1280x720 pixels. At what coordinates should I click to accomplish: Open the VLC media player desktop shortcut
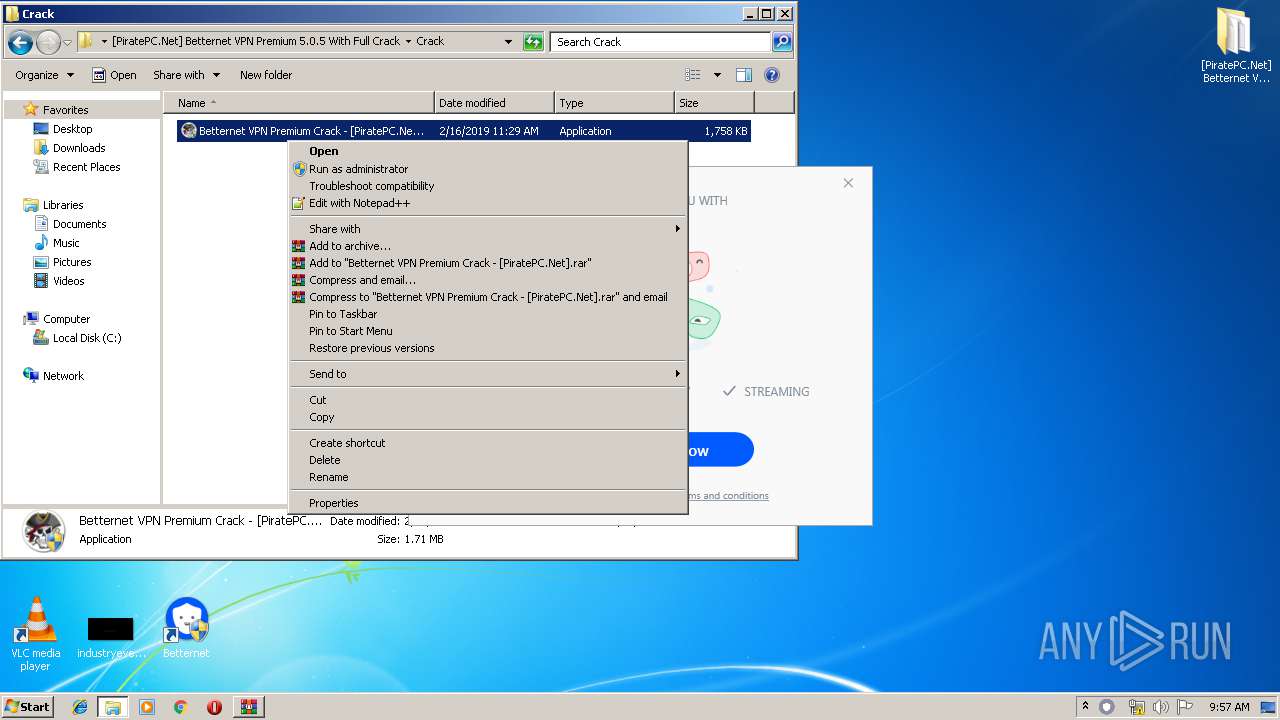pyautogui.click(x=35, y=634)
